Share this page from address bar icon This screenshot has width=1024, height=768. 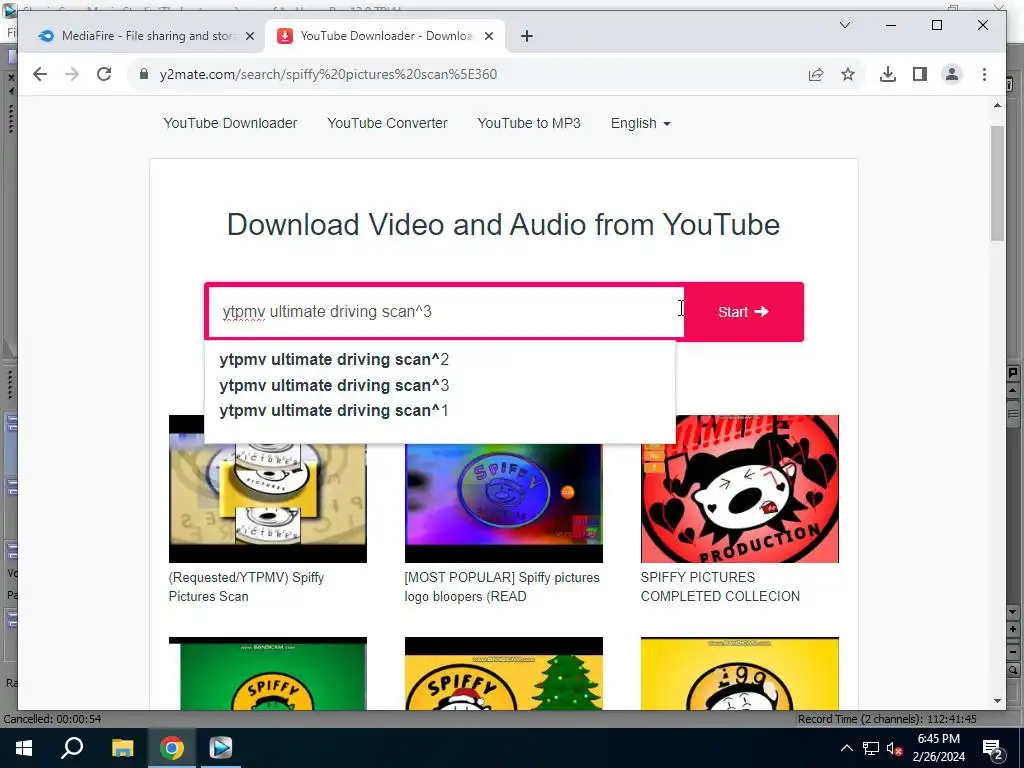[816, 74]
